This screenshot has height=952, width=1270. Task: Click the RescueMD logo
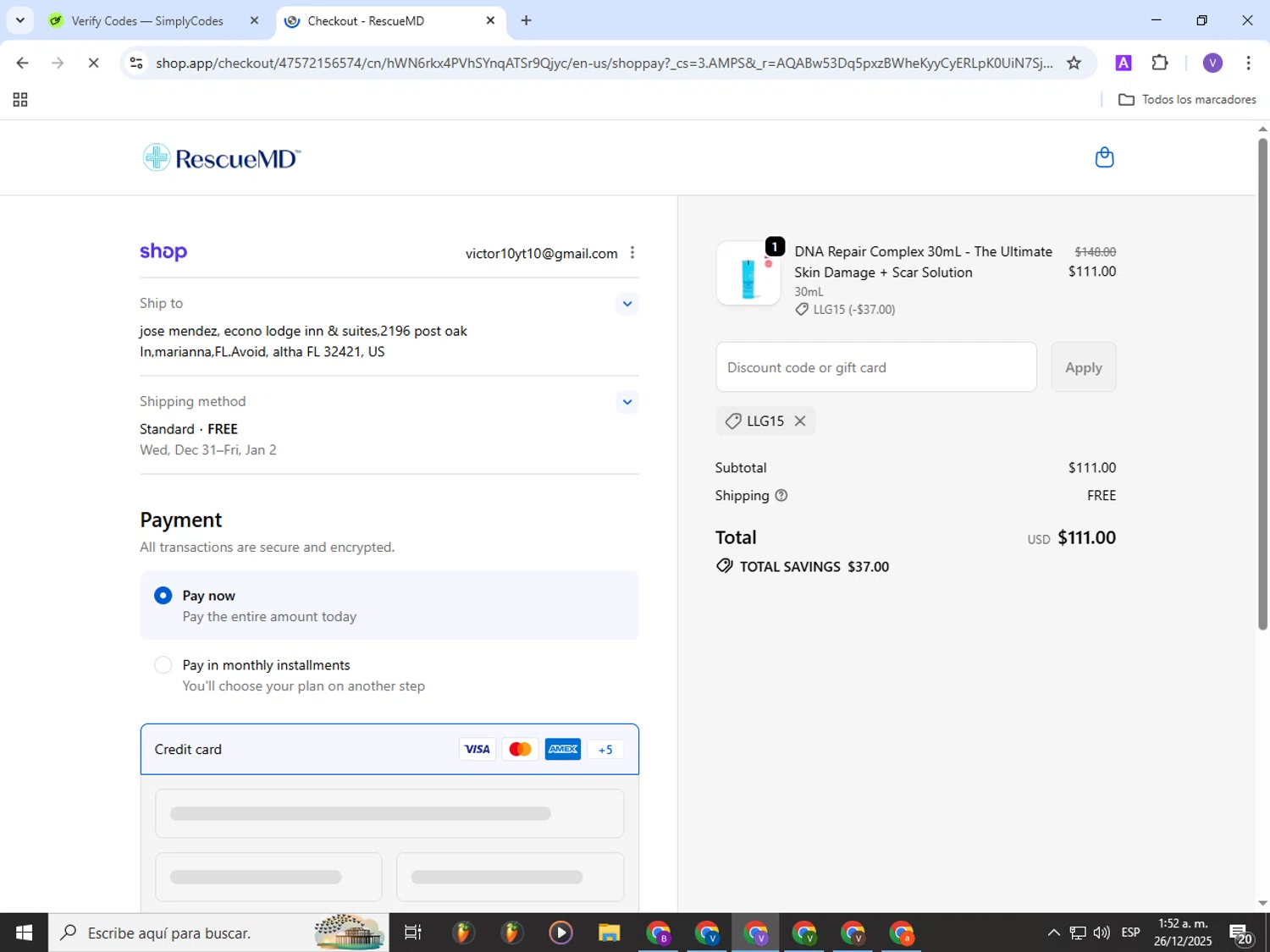tap(222, 158)
